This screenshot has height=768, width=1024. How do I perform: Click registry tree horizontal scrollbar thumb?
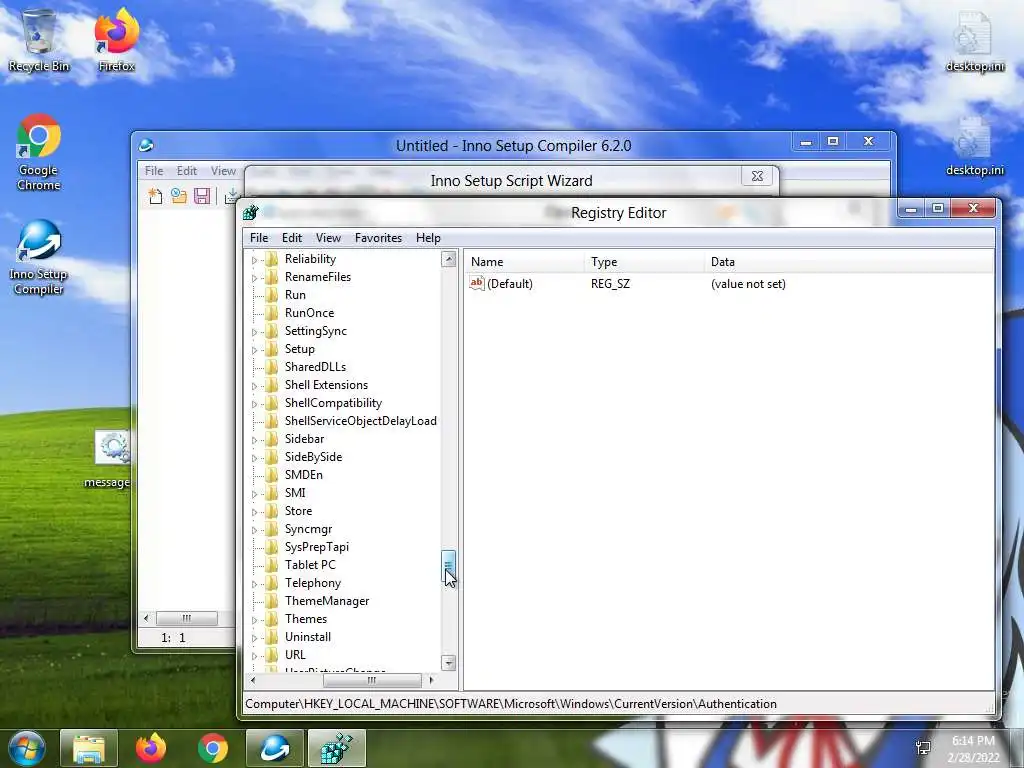pyautogui.click(x=372, y=680)
